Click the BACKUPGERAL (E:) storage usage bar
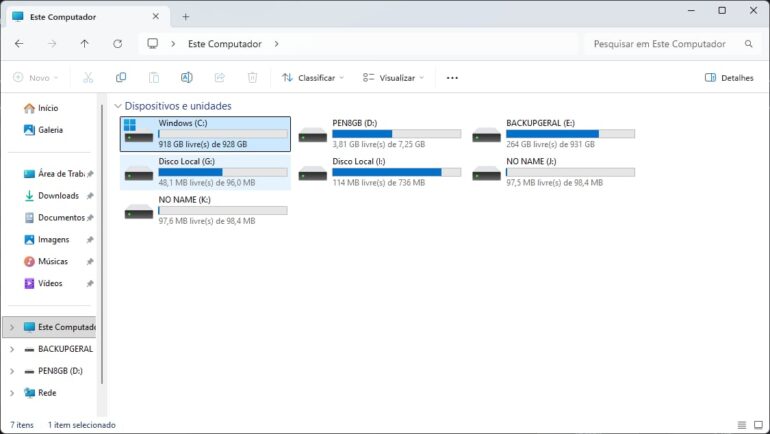770x434 pixels. 571,134
